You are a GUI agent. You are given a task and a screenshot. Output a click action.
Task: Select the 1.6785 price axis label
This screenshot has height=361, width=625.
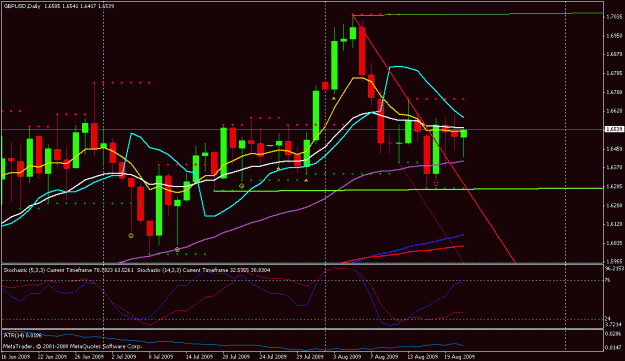(x=613, y=73)
